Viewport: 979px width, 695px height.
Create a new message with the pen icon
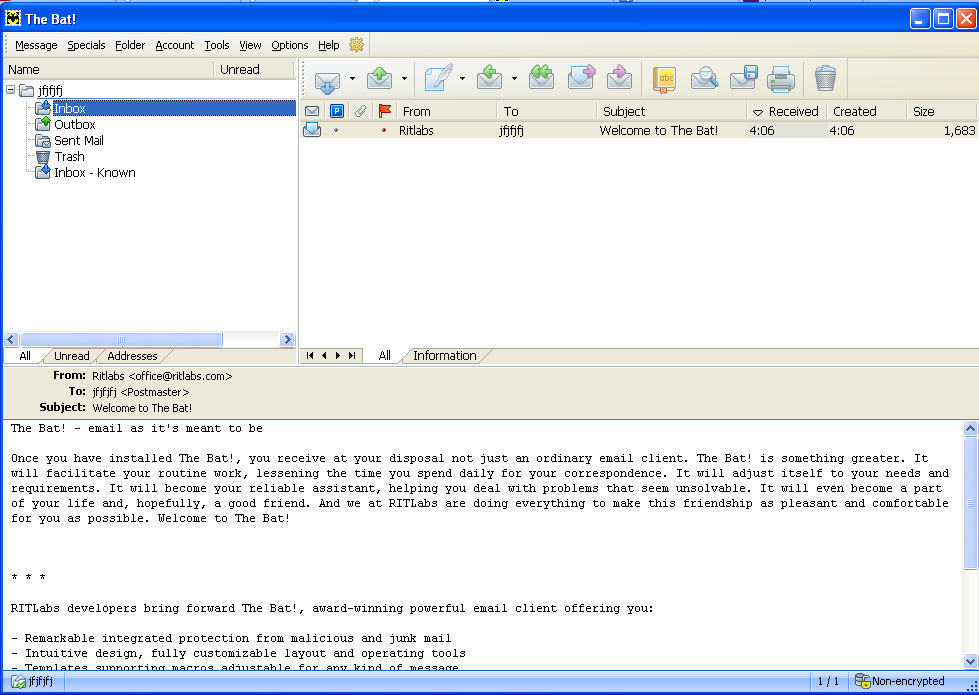(437, 78)
